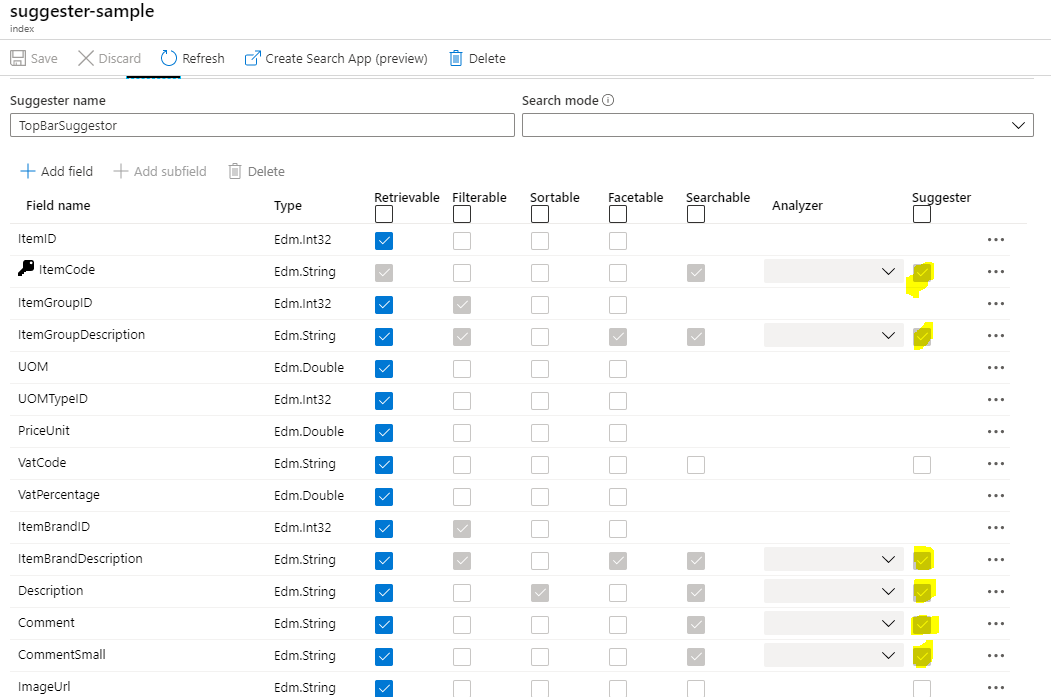Select the ImageUrl field name
This screenshot has width=1051, height=697.
44,686
